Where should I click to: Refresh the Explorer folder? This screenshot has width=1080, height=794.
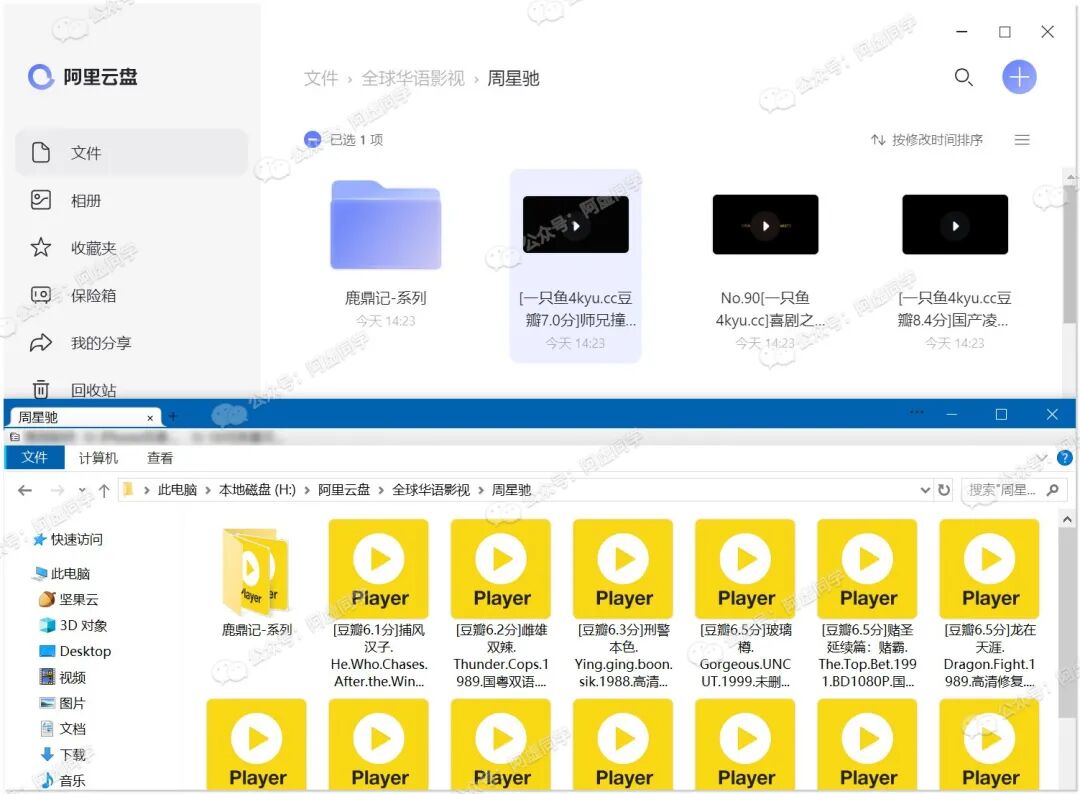(944, 490)
